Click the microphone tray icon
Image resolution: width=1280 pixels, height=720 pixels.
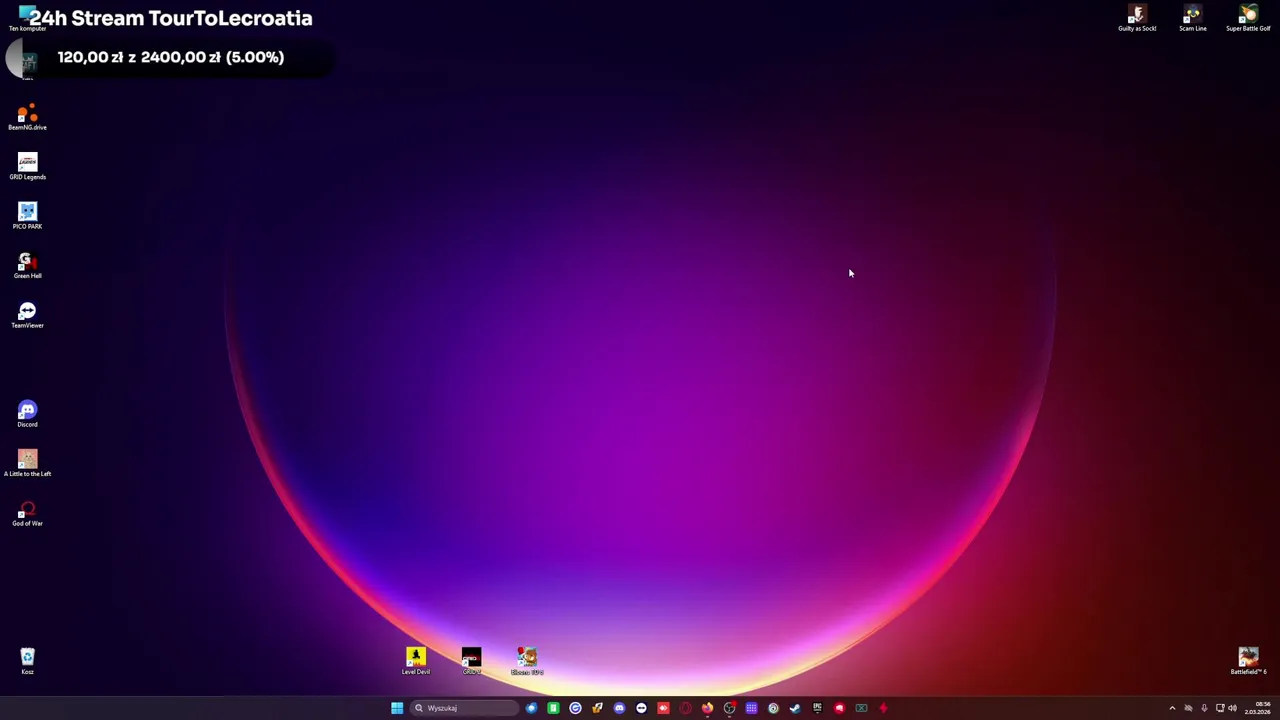point(1204,708)
